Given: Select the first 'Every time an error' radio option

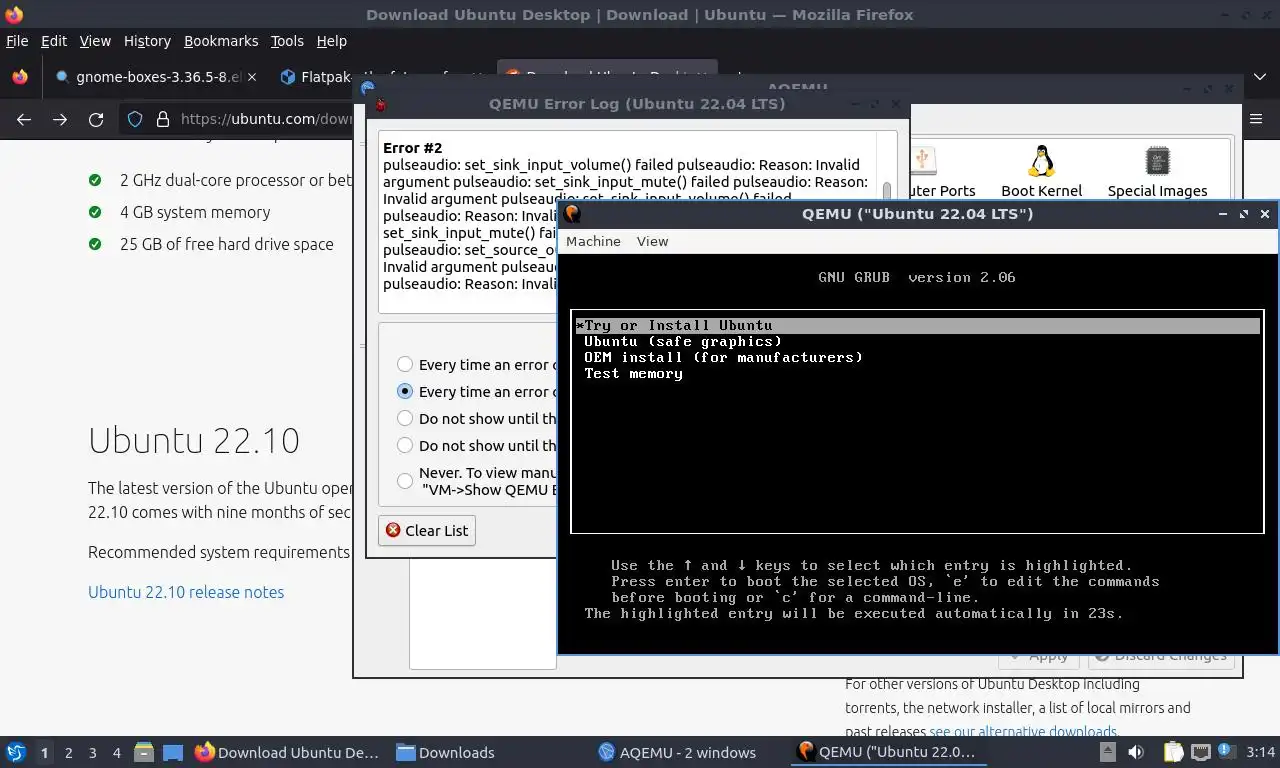Looking at the screenshot, I should [x=405, y=365].
